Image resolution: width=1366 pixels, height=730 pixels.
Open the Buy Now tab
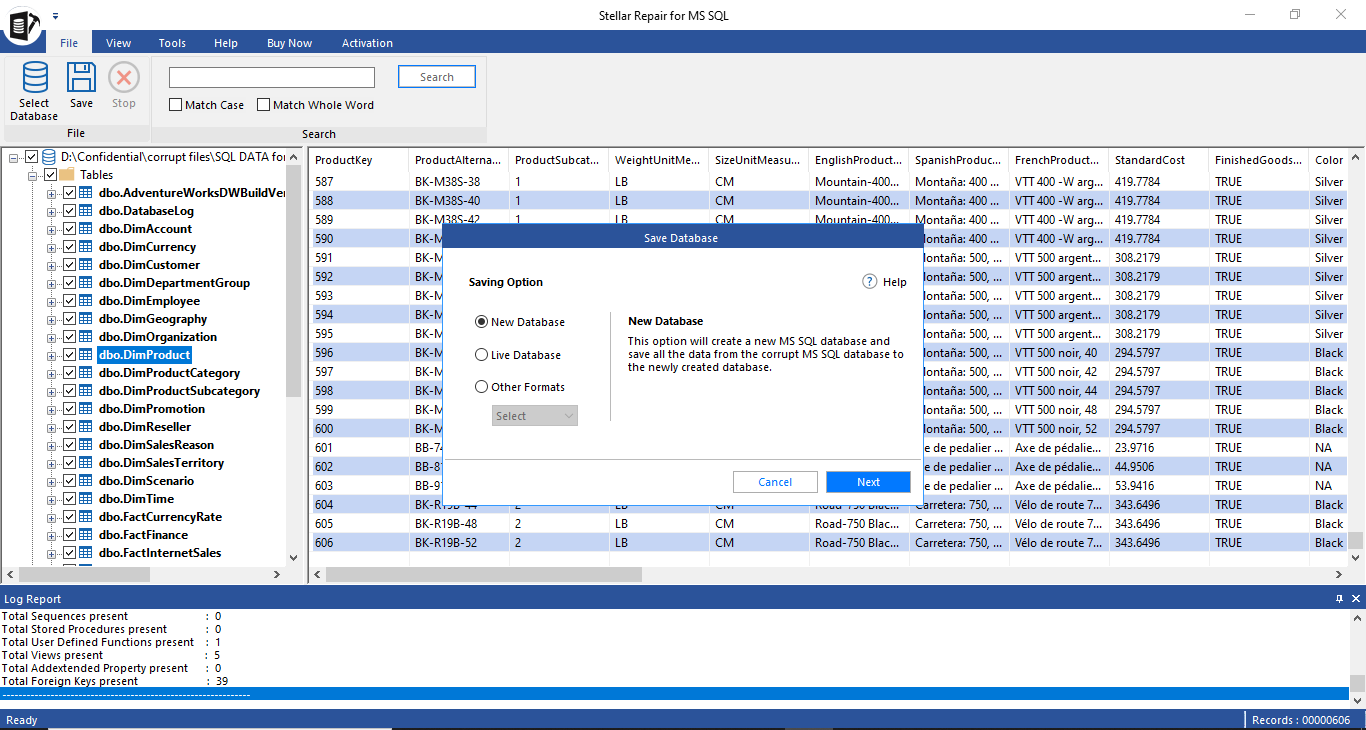(289, 43)
